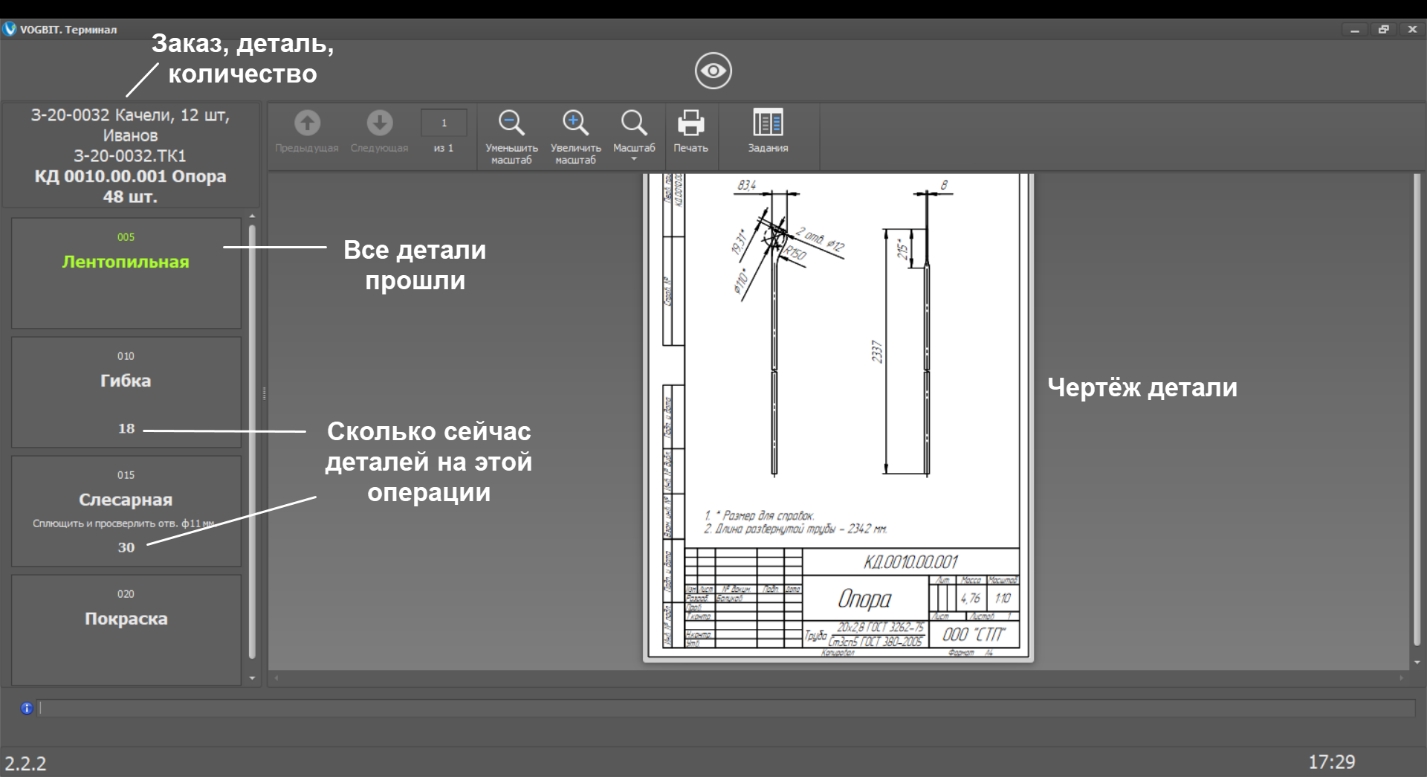Screen dimensions: 1427x777
Task: Click the blue info icon in status bar
Action: 27,708
